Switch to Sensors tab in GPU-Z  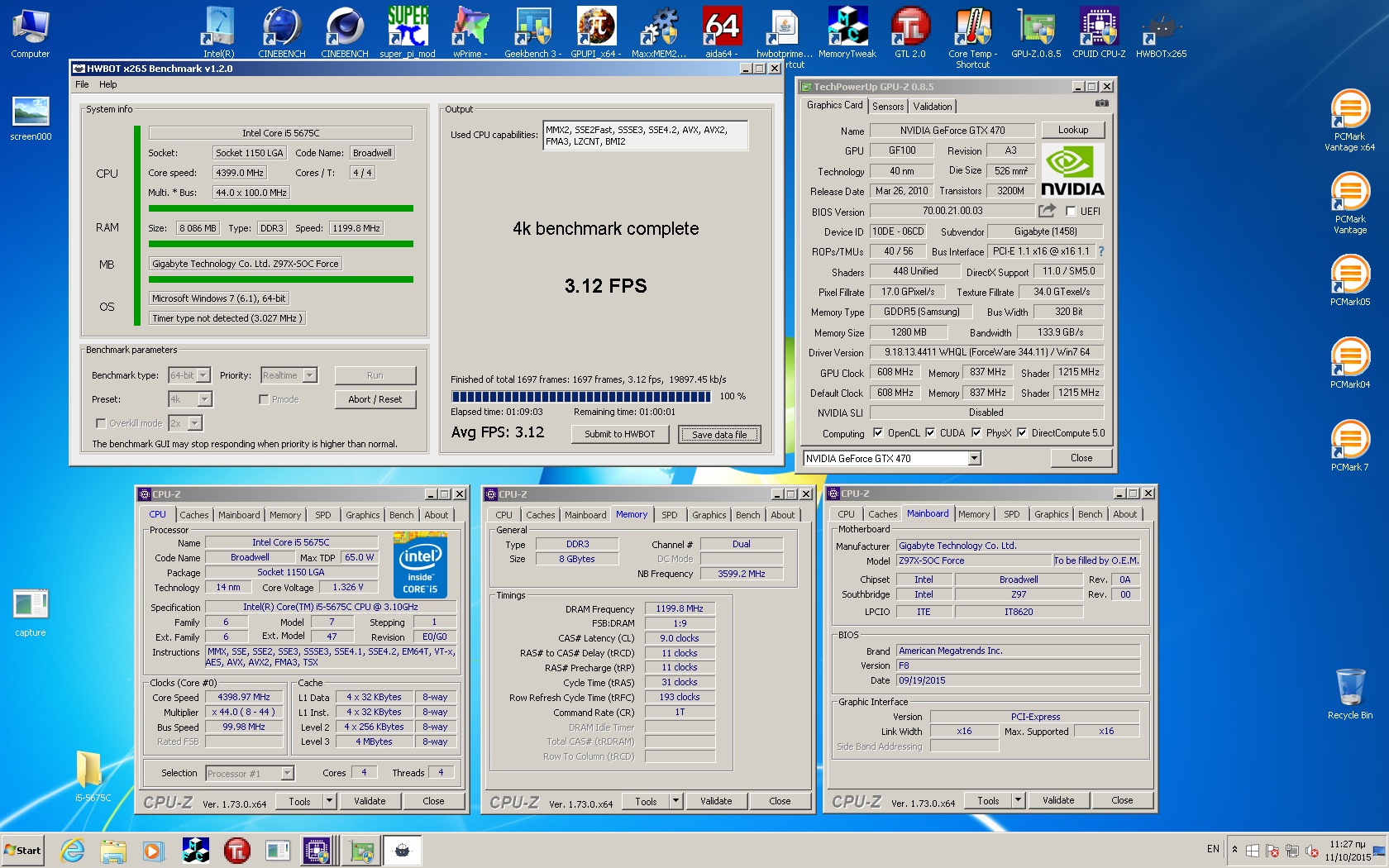click(x=888, y=107)
